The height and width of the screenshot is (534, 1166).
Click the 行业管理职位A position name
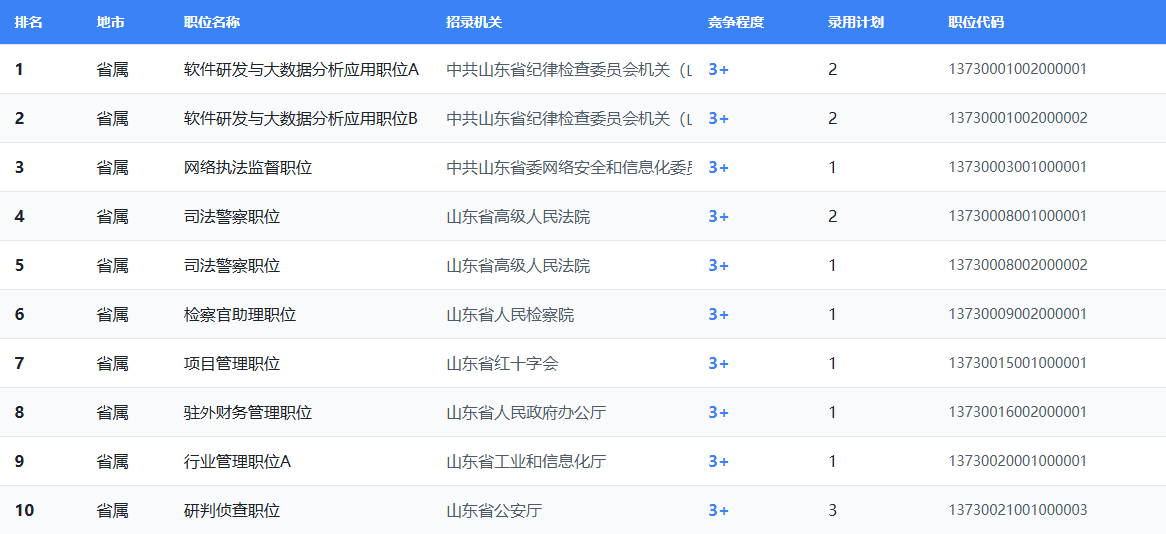[237, 461]
